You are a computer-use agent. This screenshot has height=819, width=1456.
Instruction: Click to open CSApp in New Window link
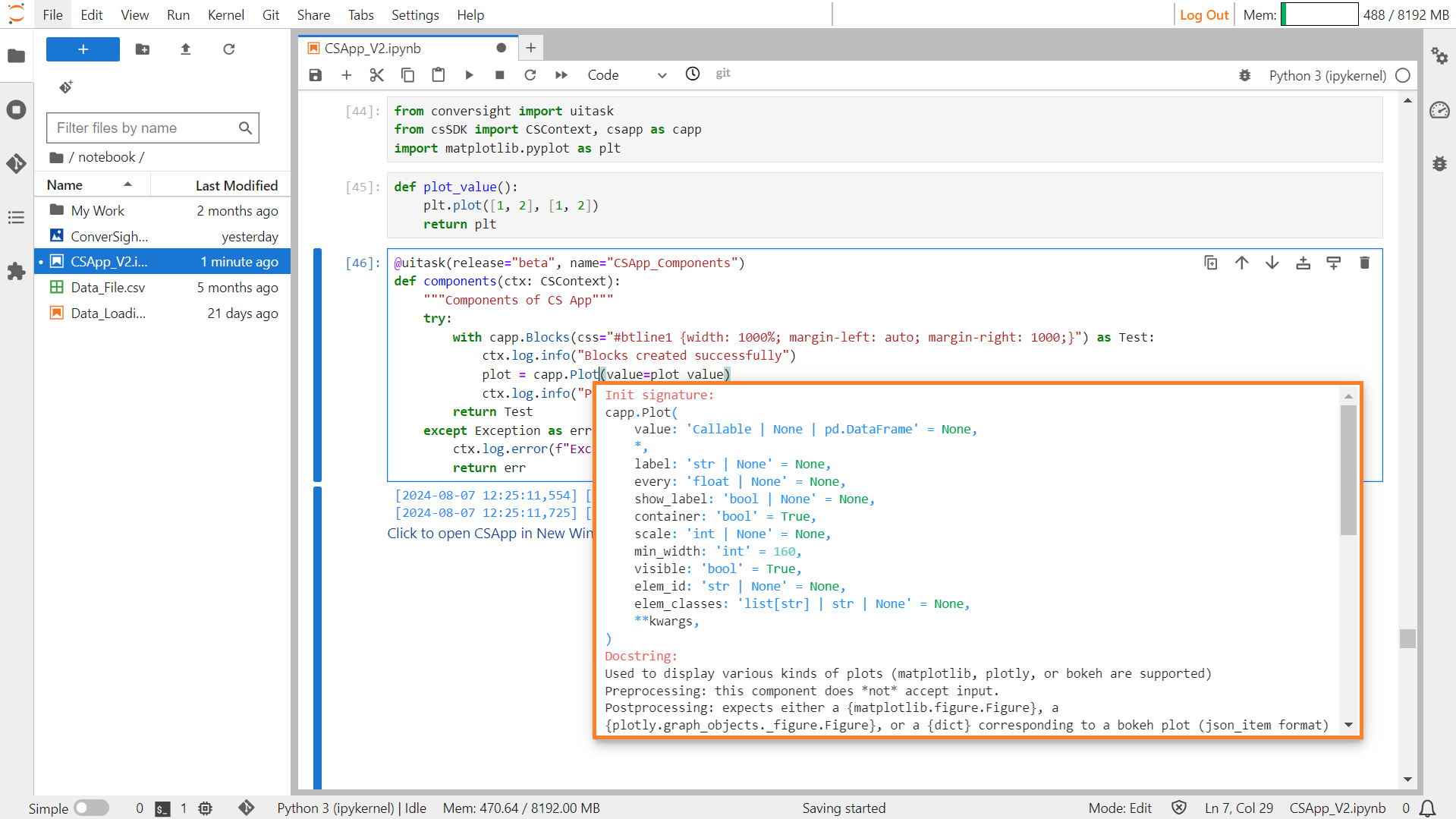click(x=490, y=533)
